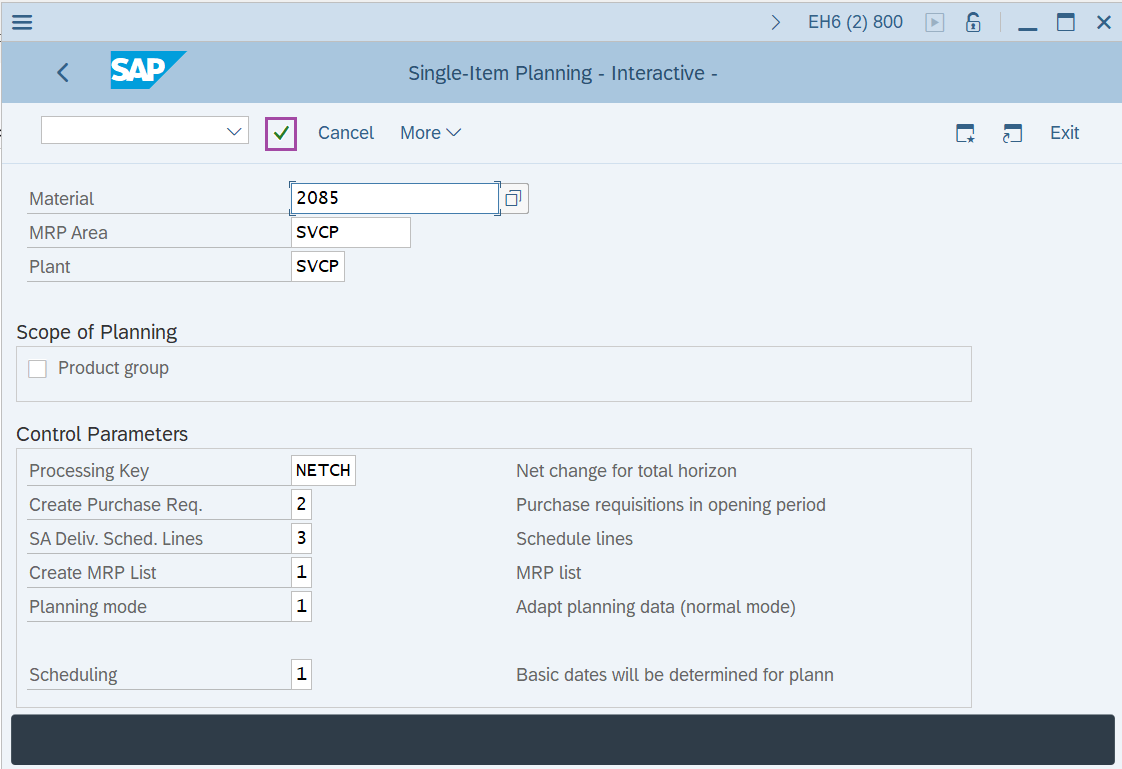Screen dimensions: 1122x769
Task: Click the Exit button
Action: coord(1064,133)
